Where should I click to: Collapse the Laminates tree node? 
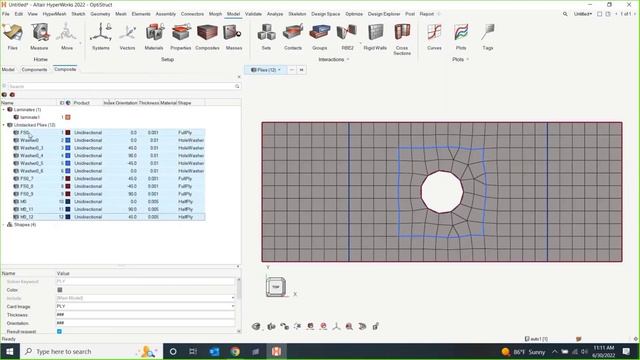click(4, 110)
